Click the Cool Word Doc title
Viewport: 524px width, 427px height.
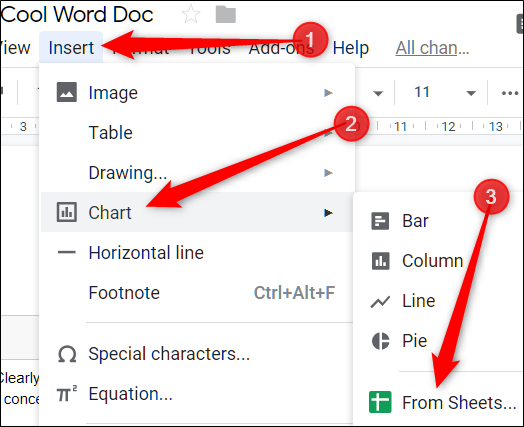77,14
